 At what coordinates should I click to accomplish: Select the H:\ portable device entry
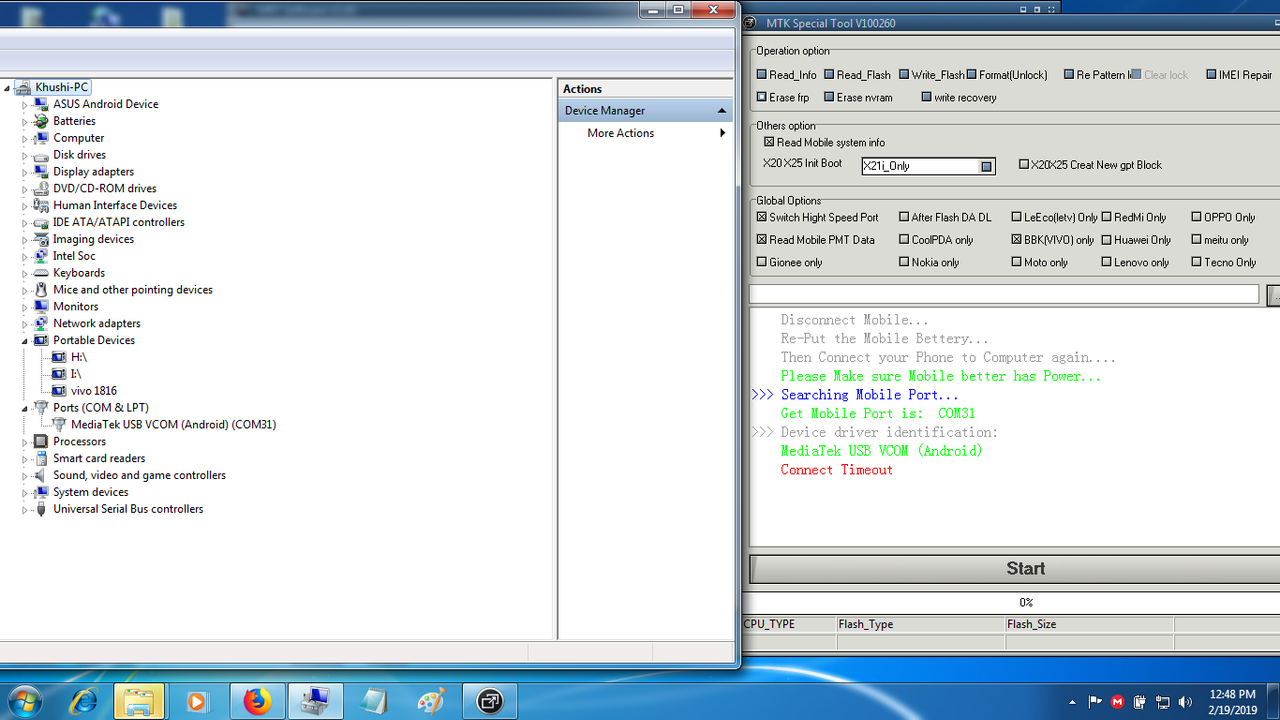[79, 357]
